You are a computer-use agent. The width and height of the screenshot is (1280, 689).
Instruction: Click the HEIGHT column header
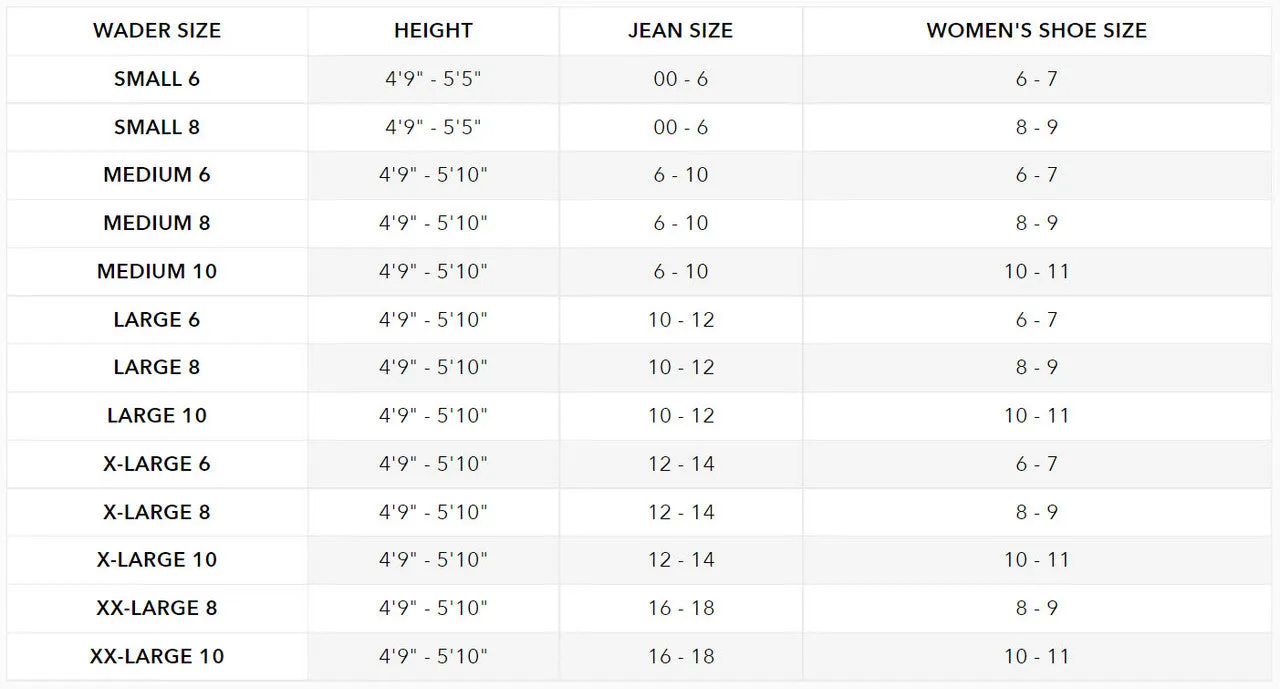click(x=433, y=30)
